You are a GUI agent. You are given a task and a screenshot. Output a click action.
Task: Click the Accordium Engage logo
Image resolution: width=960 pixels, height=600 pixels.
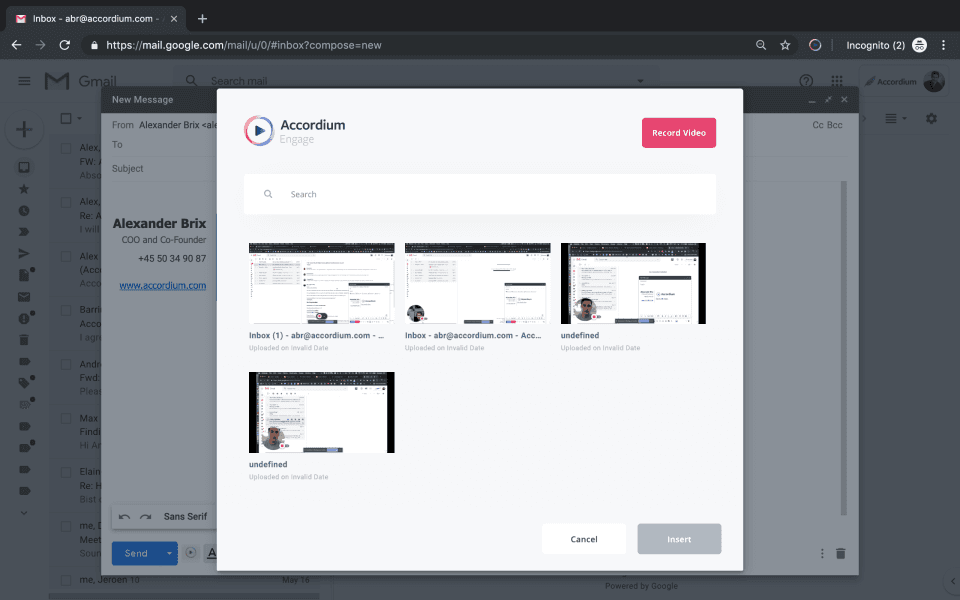point(294,130)
